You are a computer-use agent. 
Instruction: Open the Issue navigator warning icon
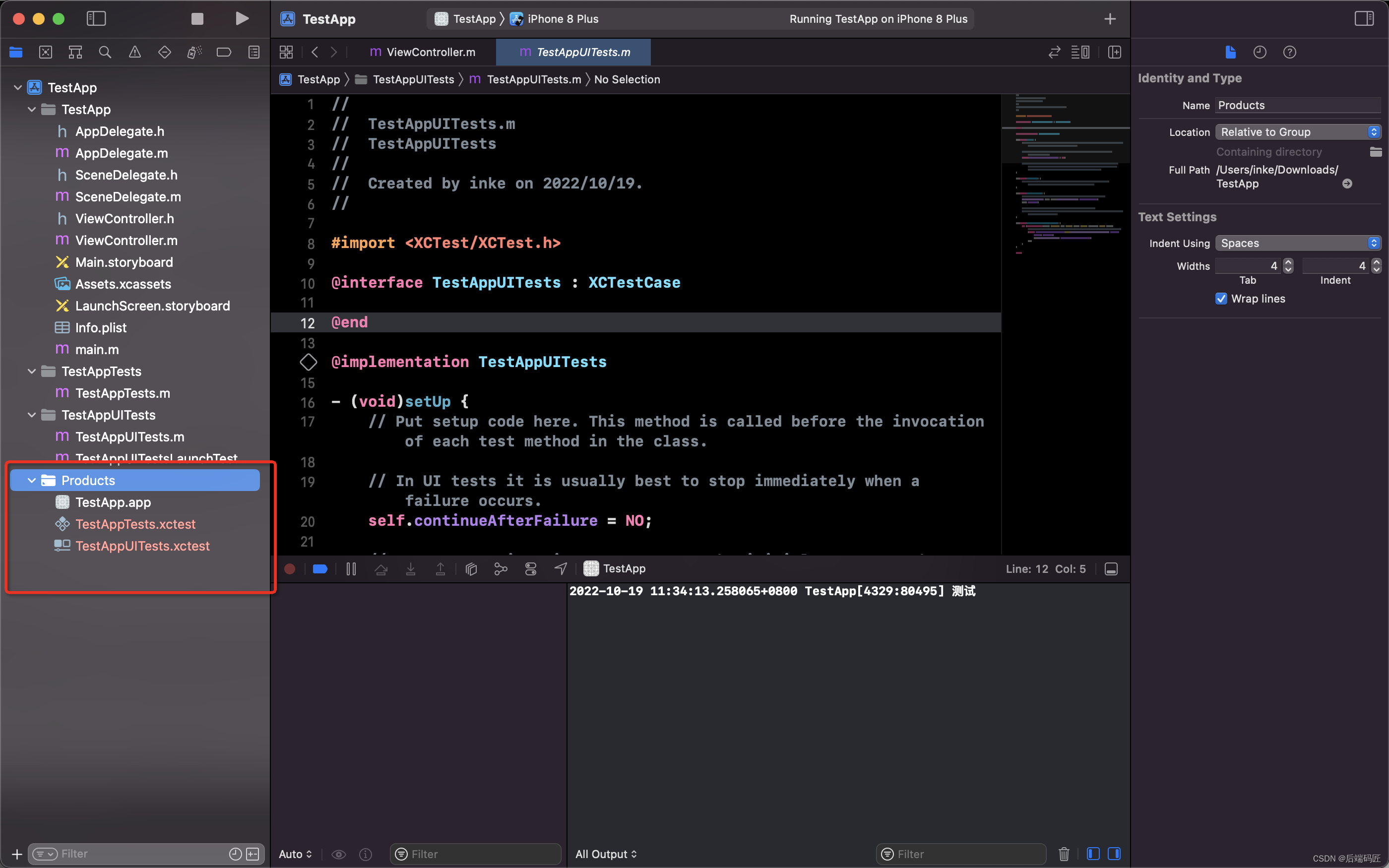(134, 52)
